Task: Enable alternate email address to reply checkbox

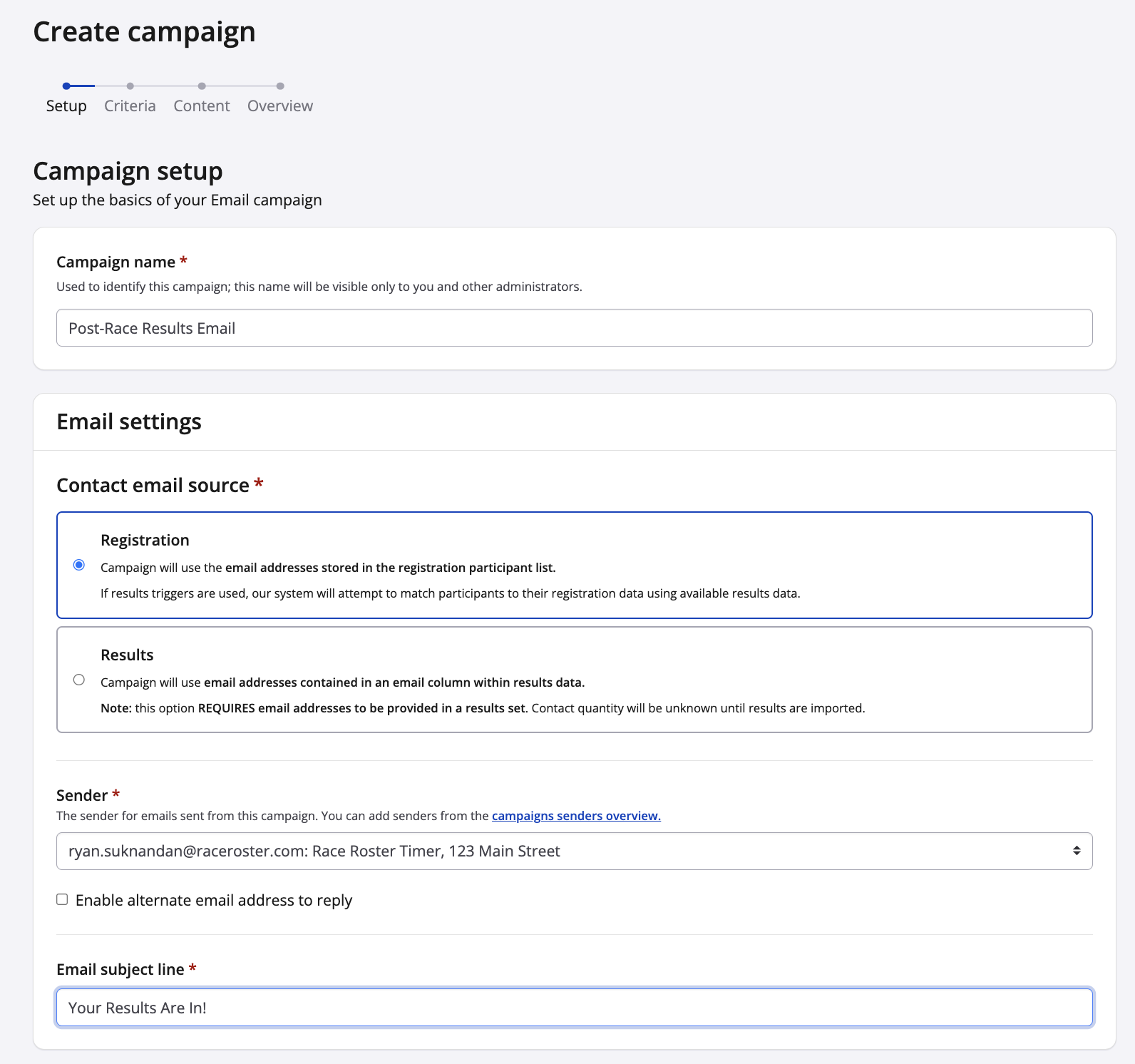Action: [63, 899]
